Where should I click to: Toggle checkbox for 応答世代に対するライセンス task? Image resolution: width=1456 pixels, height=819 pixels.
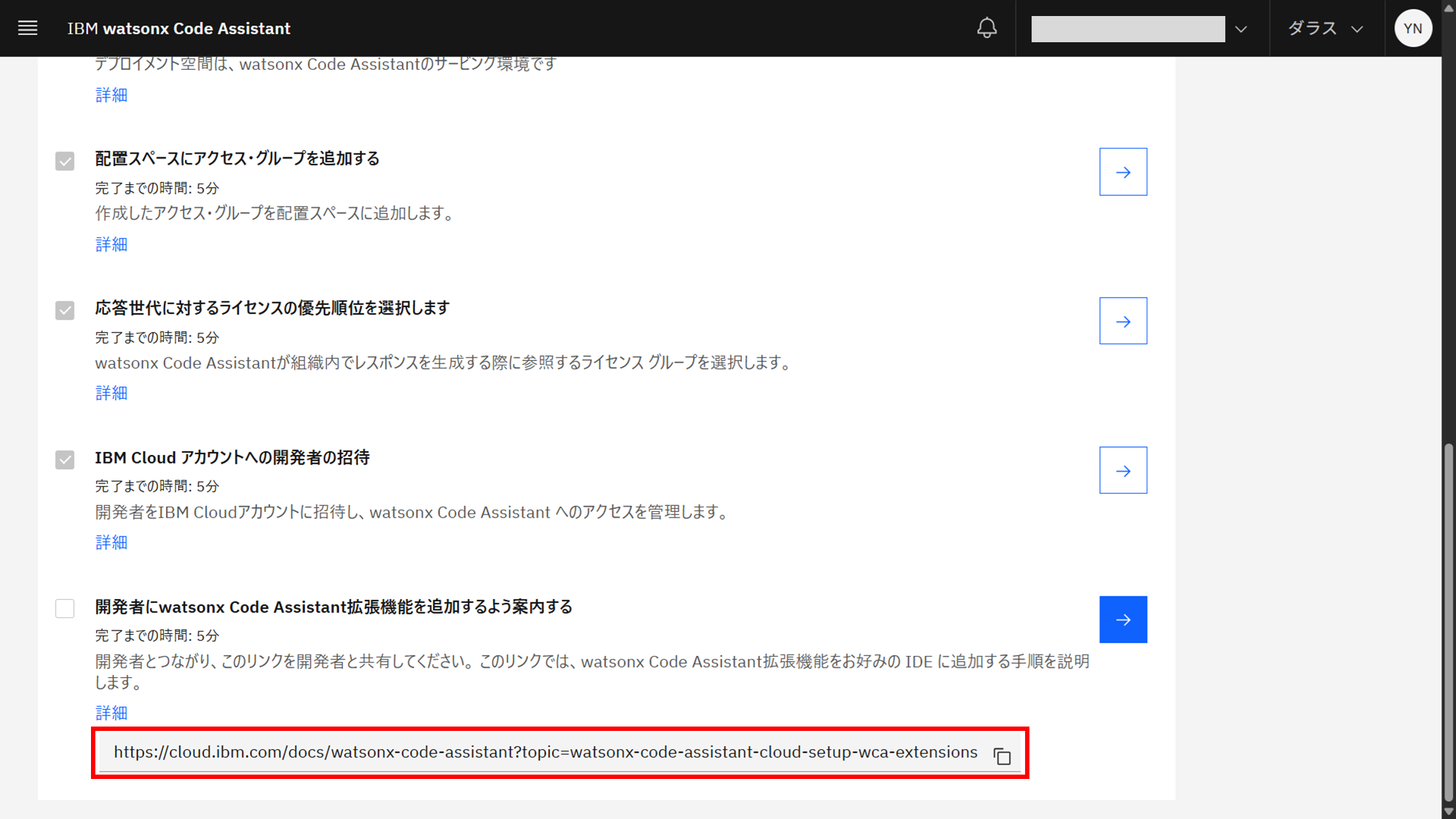65,310
